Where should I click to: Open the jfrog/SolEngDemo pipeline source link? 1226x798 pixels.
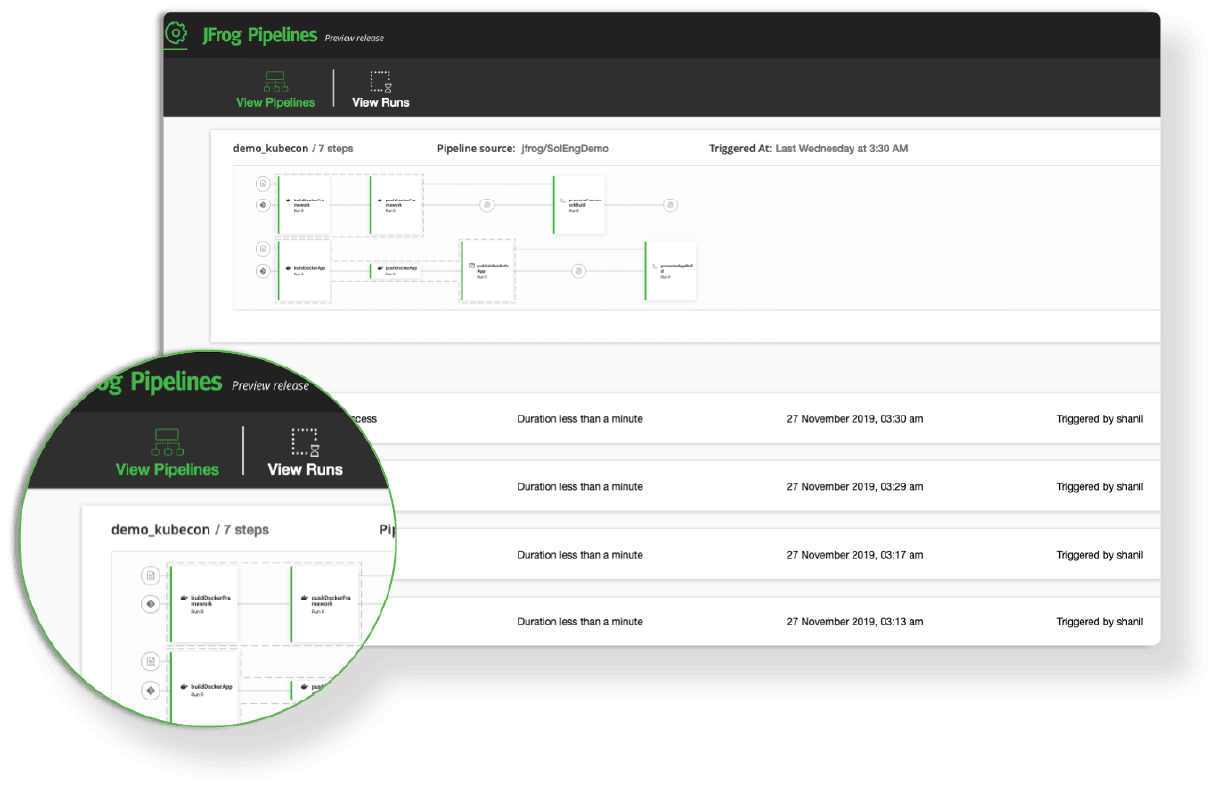565,148
